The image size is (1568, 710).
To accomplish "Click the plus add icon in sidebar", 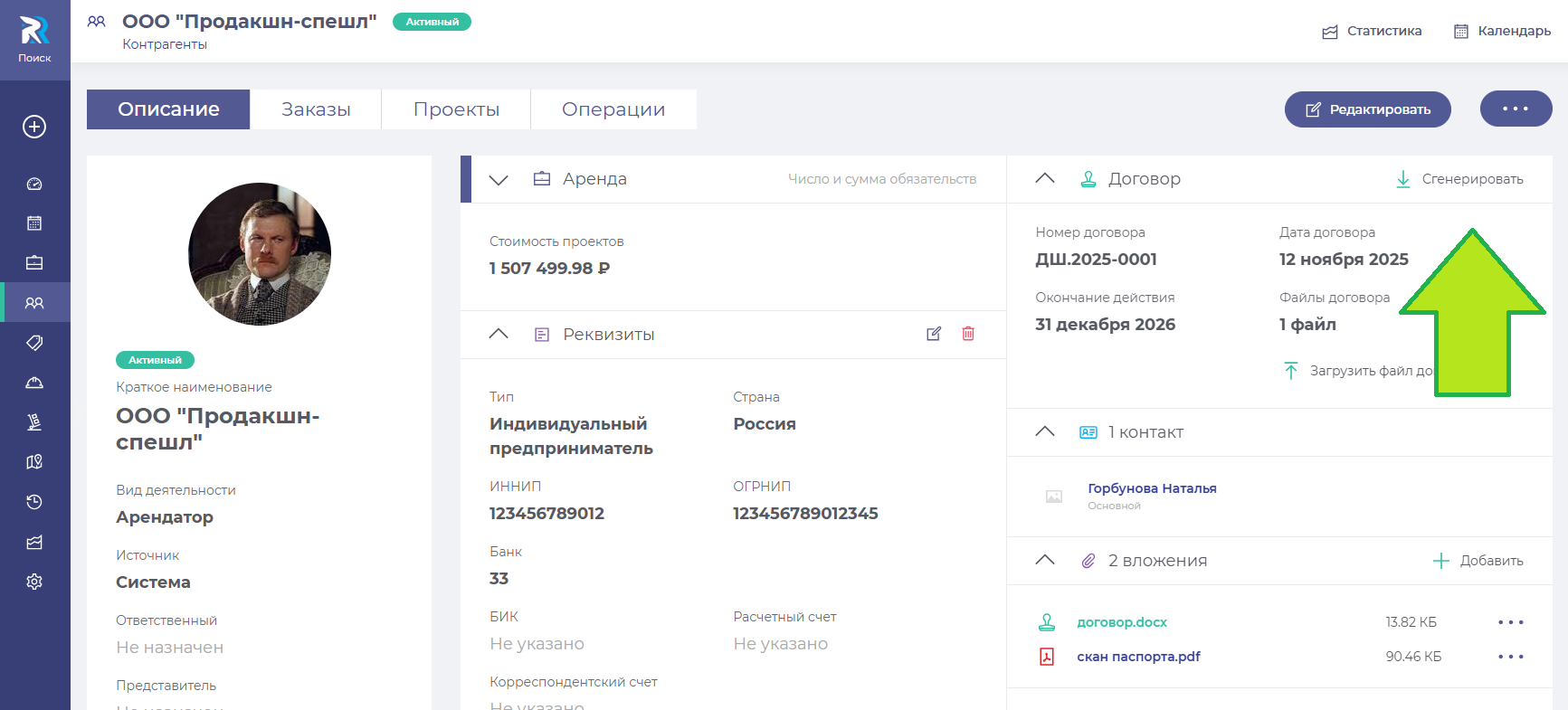I will 34,127.
